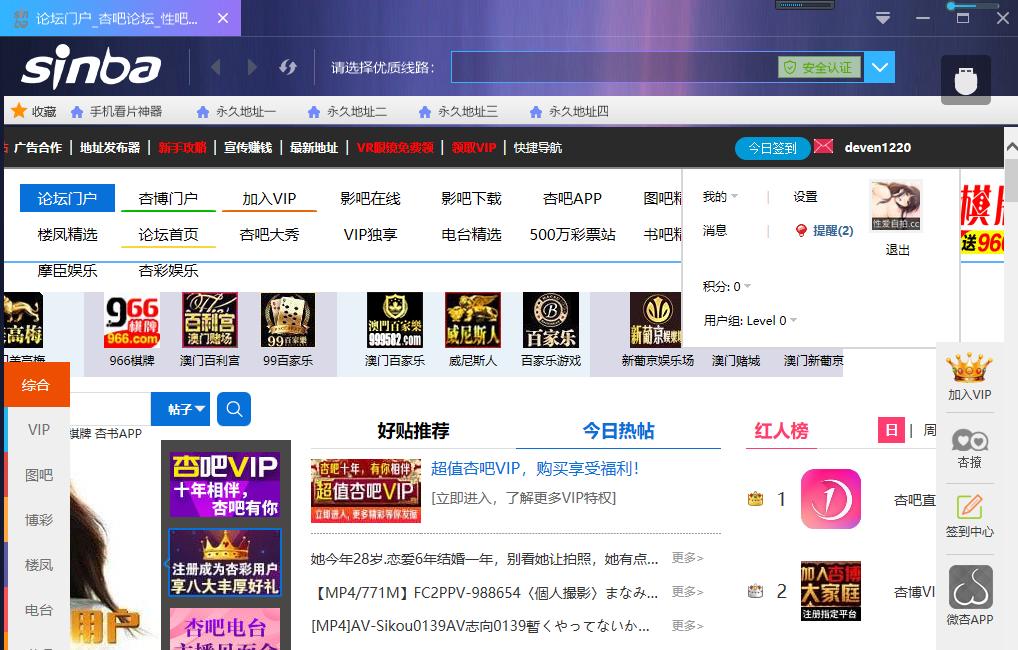The height and width of the screenshot is (650, 1018).
Task: Click the 今日签到 button
Action: pyautogui.click(x=772, y=148)
